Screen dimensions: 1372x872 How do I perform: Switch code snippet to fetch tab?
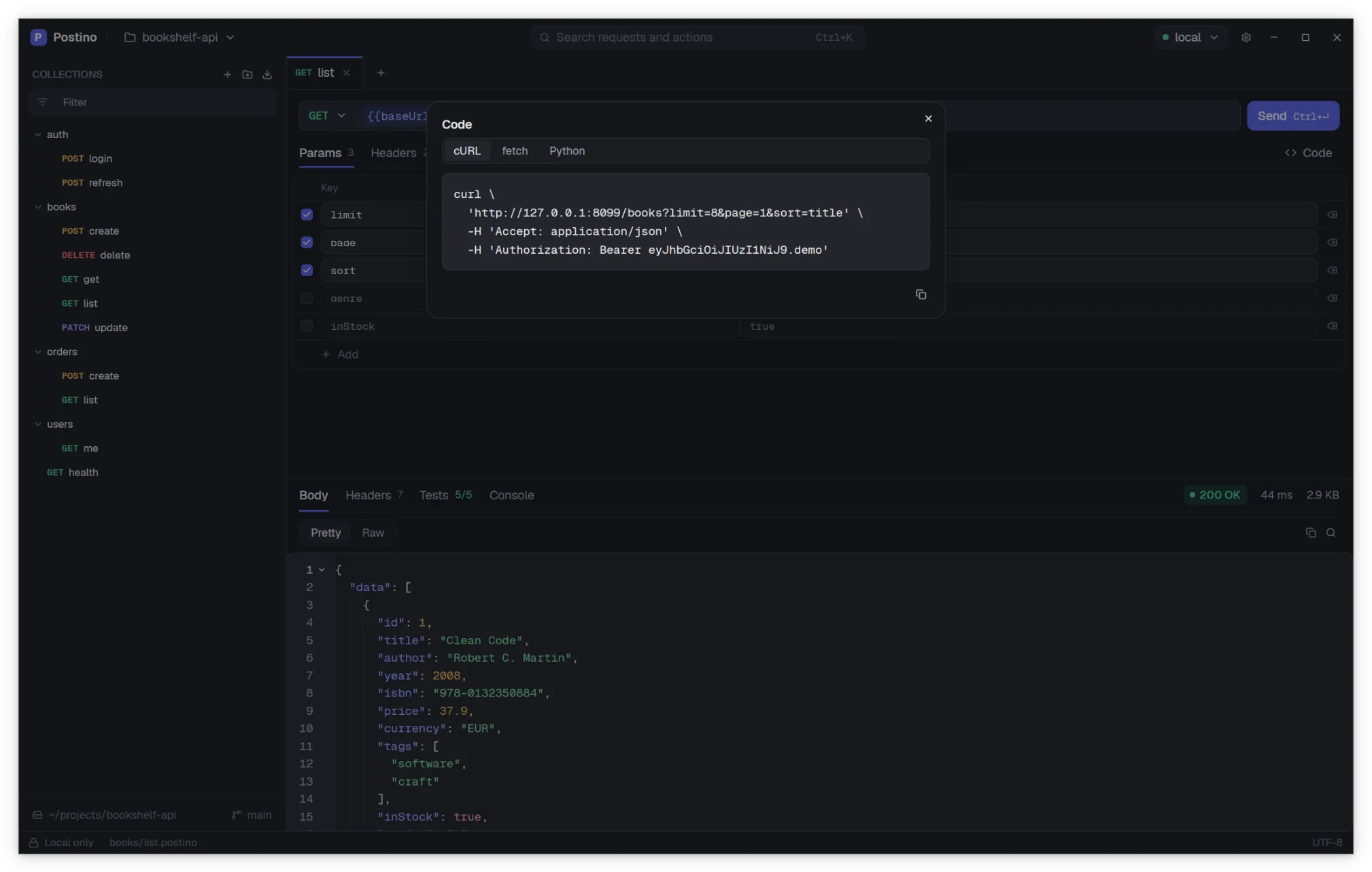pyautogui.click(x=515, y=151)
